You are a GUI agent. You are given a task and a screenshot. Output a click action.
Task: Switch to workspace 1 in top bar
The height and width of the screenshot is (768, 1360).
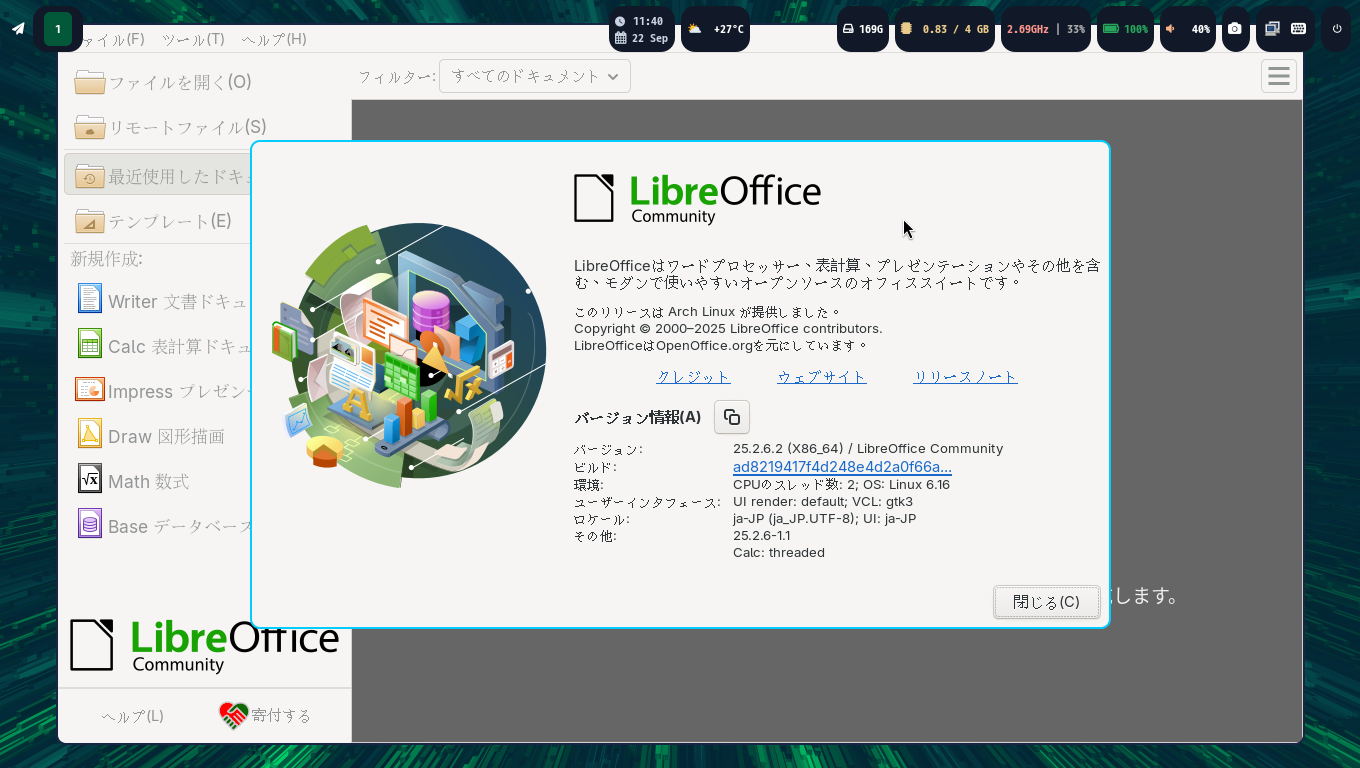(58, 29)
